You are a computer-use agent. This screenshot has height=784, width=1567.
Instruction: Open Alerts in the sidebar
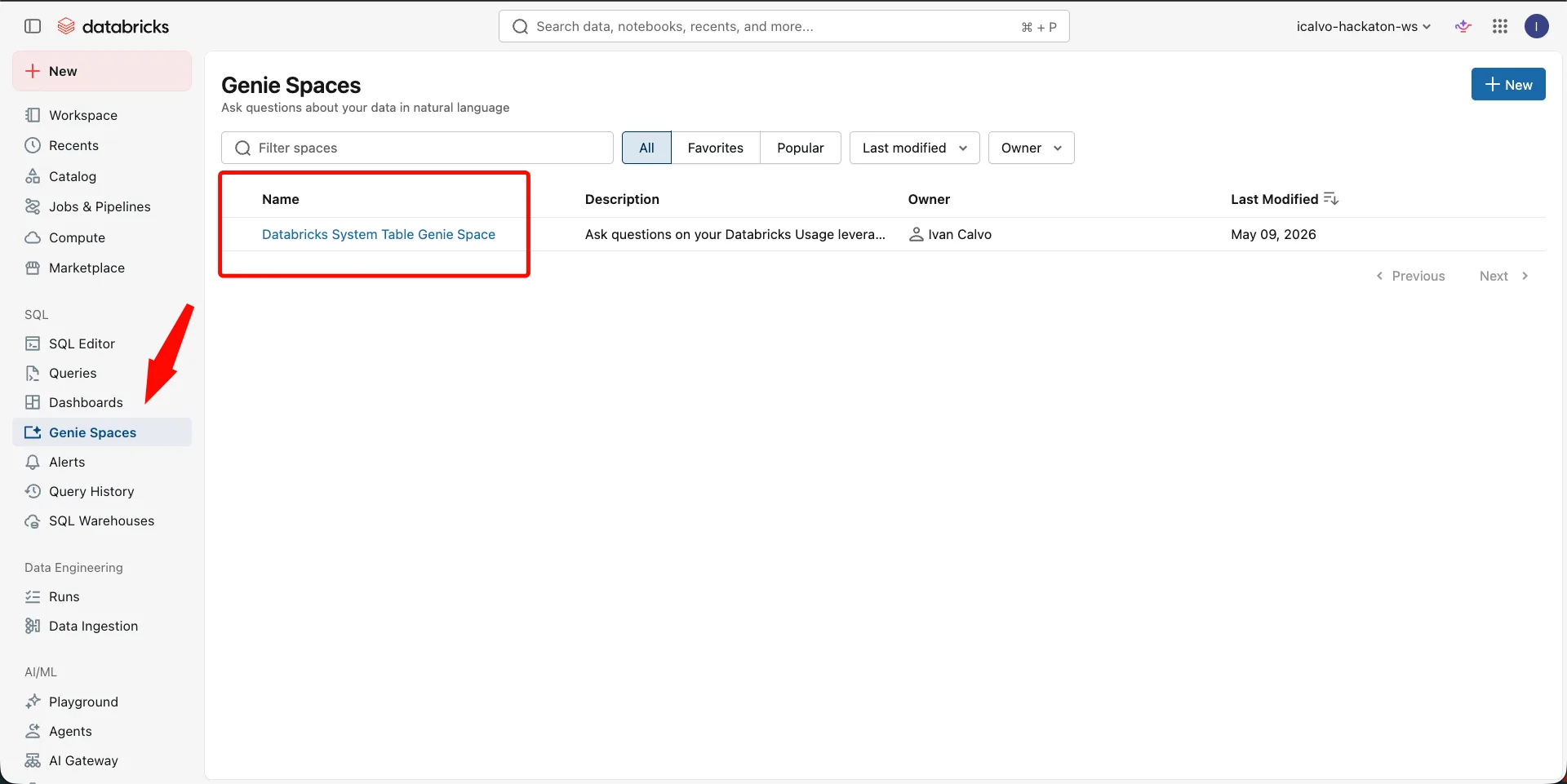102,462
